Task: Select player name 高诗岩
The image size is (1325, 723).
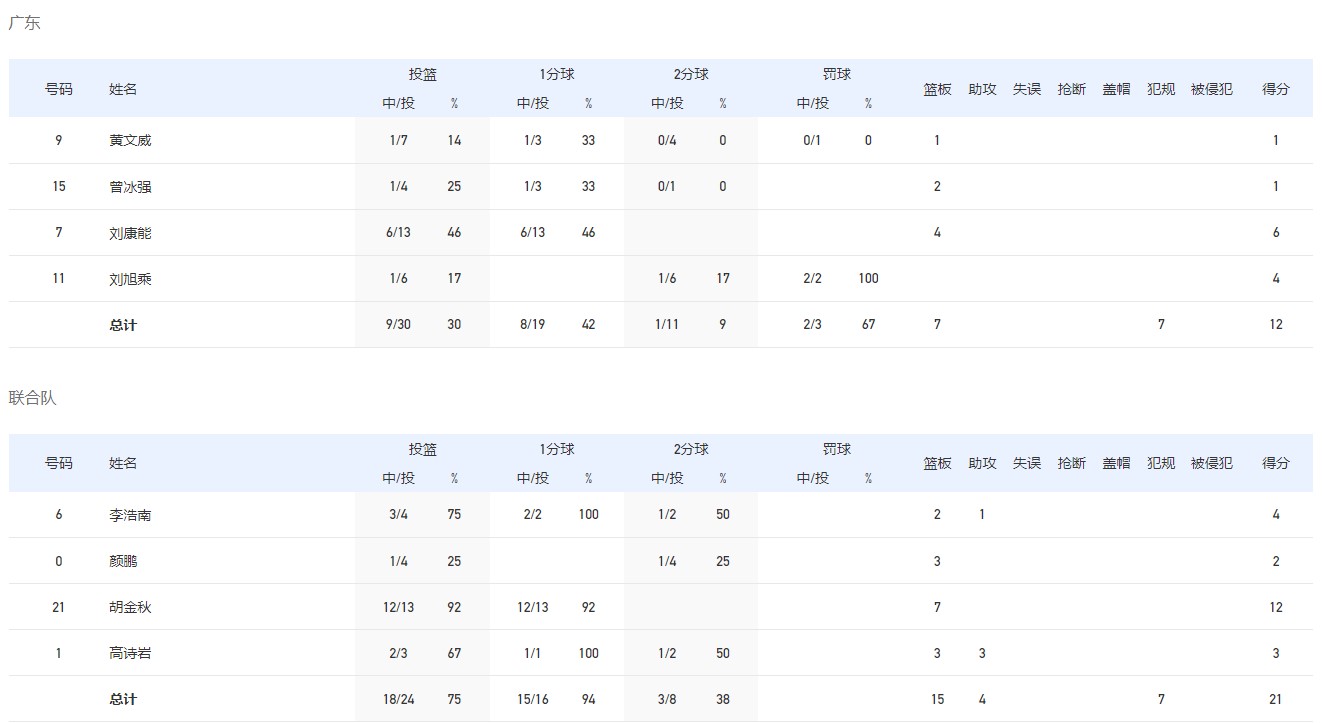Action: tap(130, 653)
